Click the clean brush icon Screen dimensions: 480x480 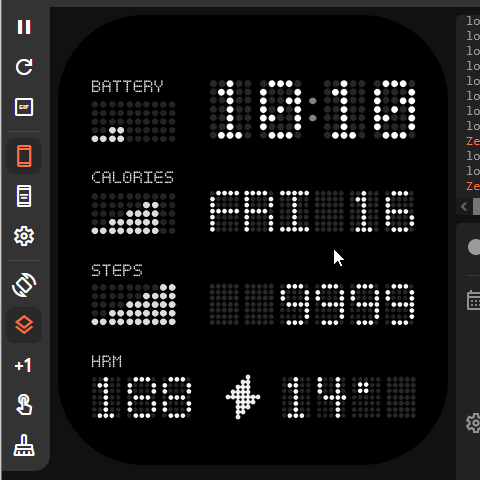24,445
